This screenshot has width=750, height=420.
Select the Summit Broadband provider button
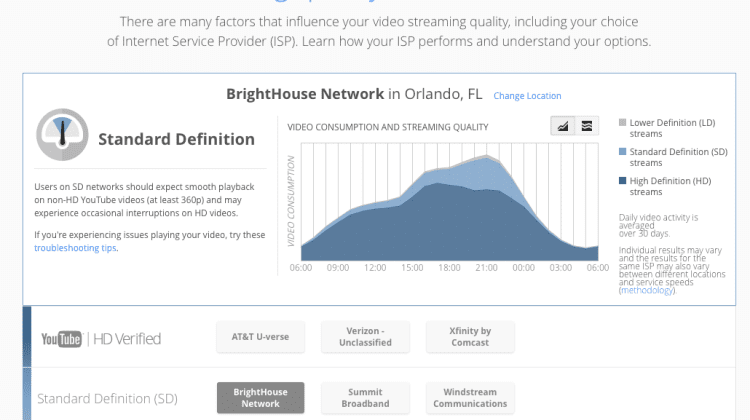(365, 398)
